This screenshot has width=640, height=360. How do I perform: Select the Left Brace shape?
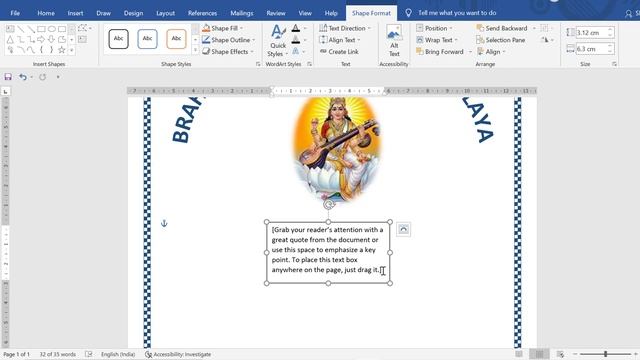(41, 50)
